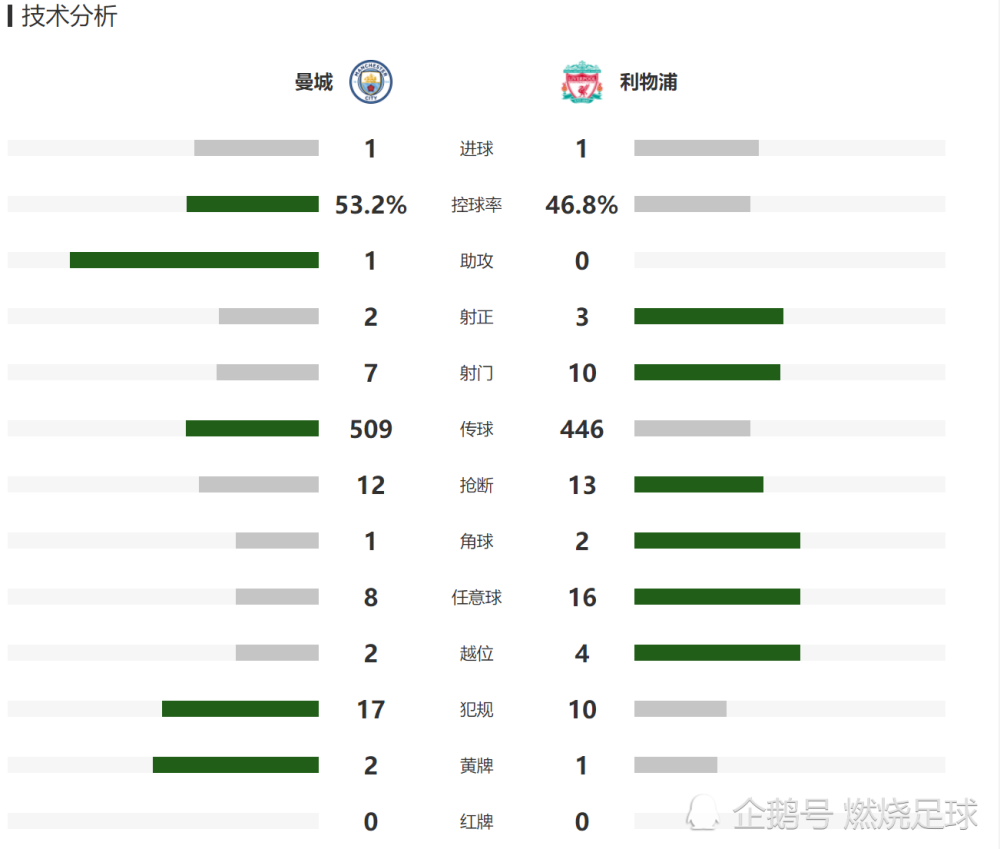The image size is (1000, 849).
Task: Click the 黄牌 stat label
Action: tap(476, 765)
